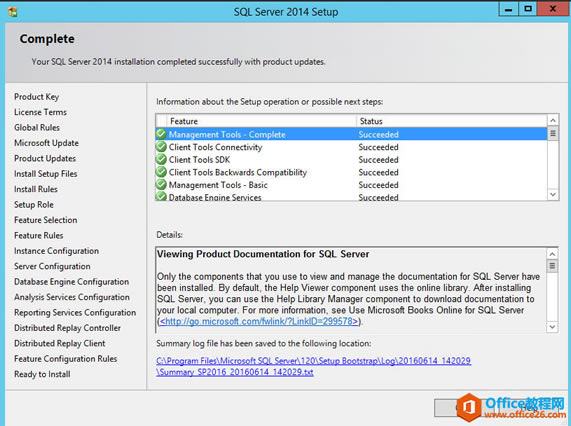Click the Feature column header

(x=261, y=121)
